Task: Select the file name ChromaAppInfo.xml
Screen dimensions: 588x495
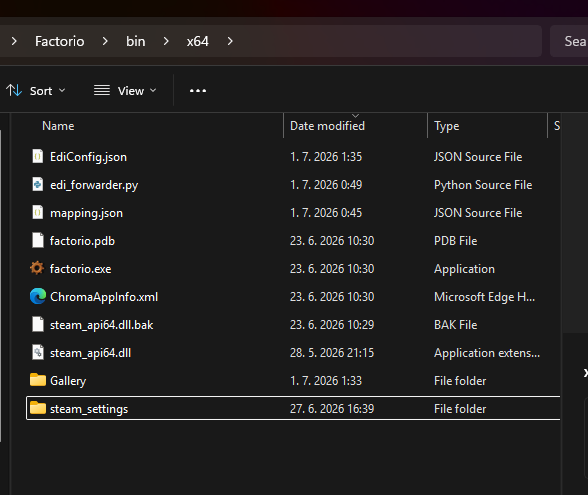Action: [x=104, y=297]
